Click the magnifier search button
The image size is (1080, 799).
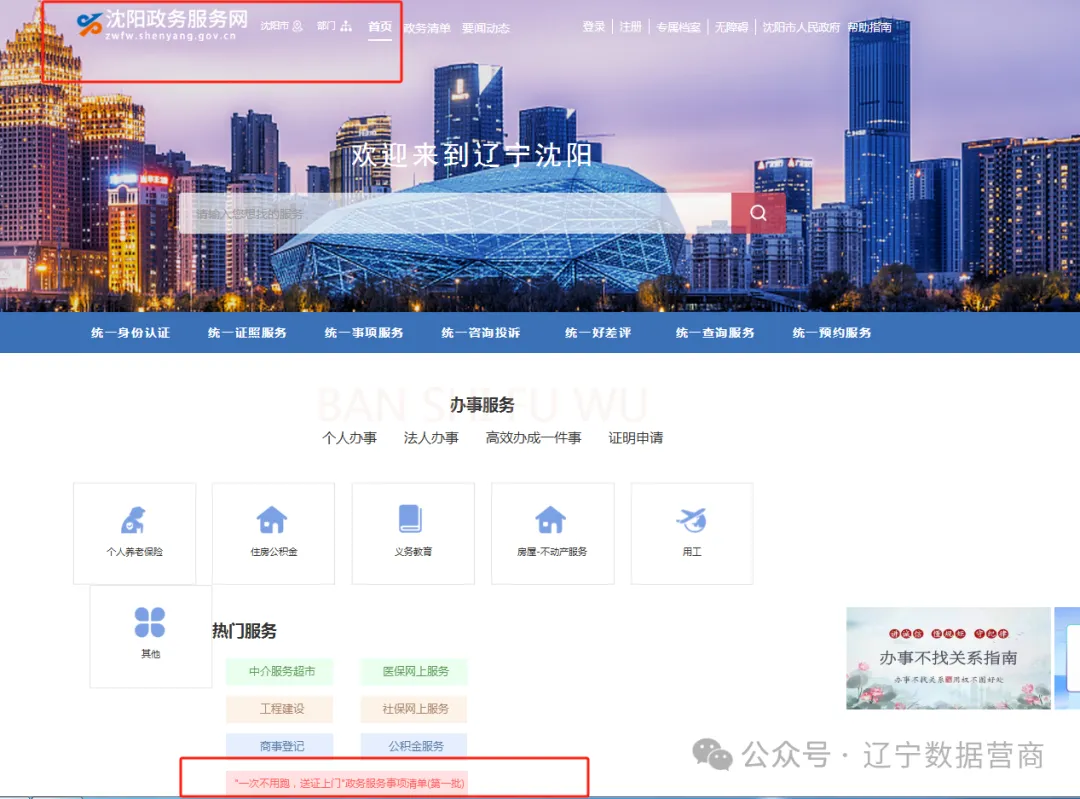[758, 213]
